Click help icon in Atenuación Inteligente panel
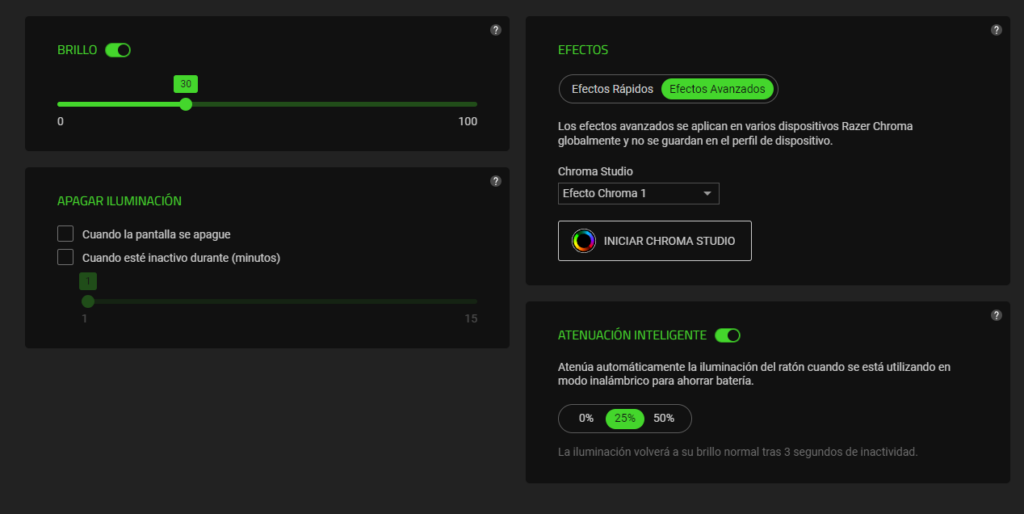The height and width of the screenshot is (514, 1024). click(x=996, y=315)
